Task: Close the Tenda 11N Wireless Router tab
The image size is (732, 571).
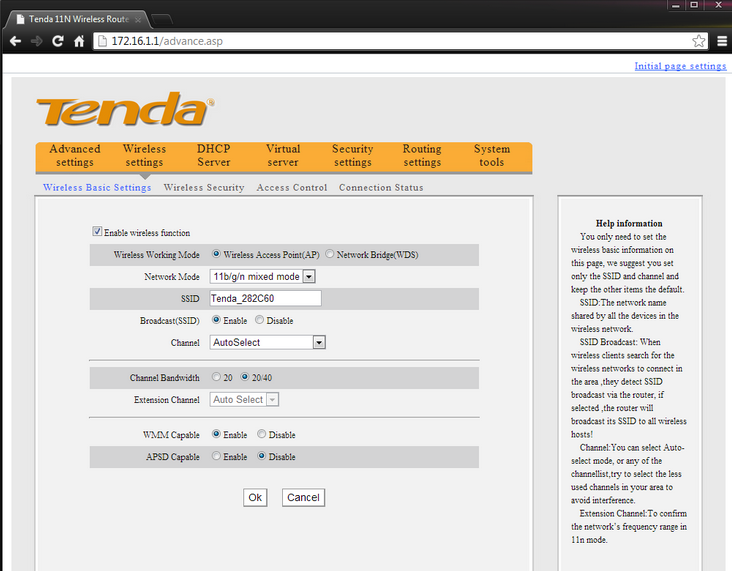Action: tap(138, 20)
